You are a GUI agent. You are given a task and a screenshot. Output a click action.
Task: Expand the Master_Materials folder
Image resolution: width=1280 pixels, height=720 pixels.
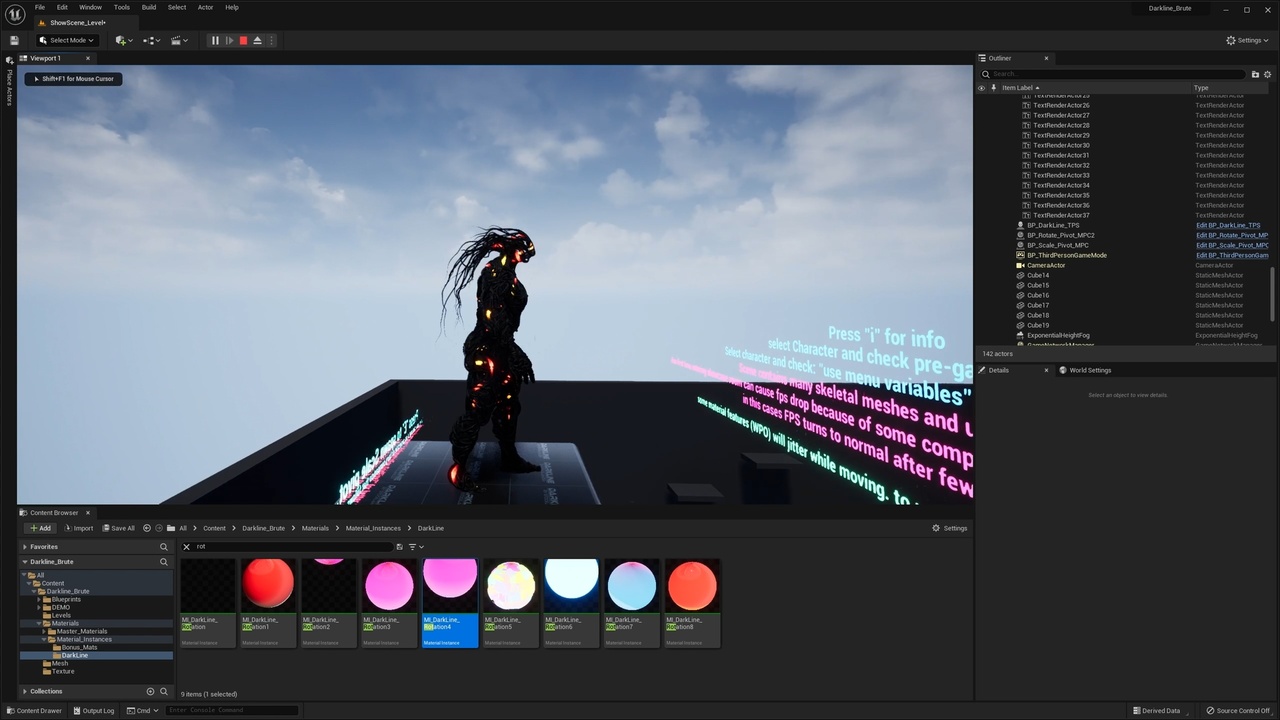coord(45,631)
